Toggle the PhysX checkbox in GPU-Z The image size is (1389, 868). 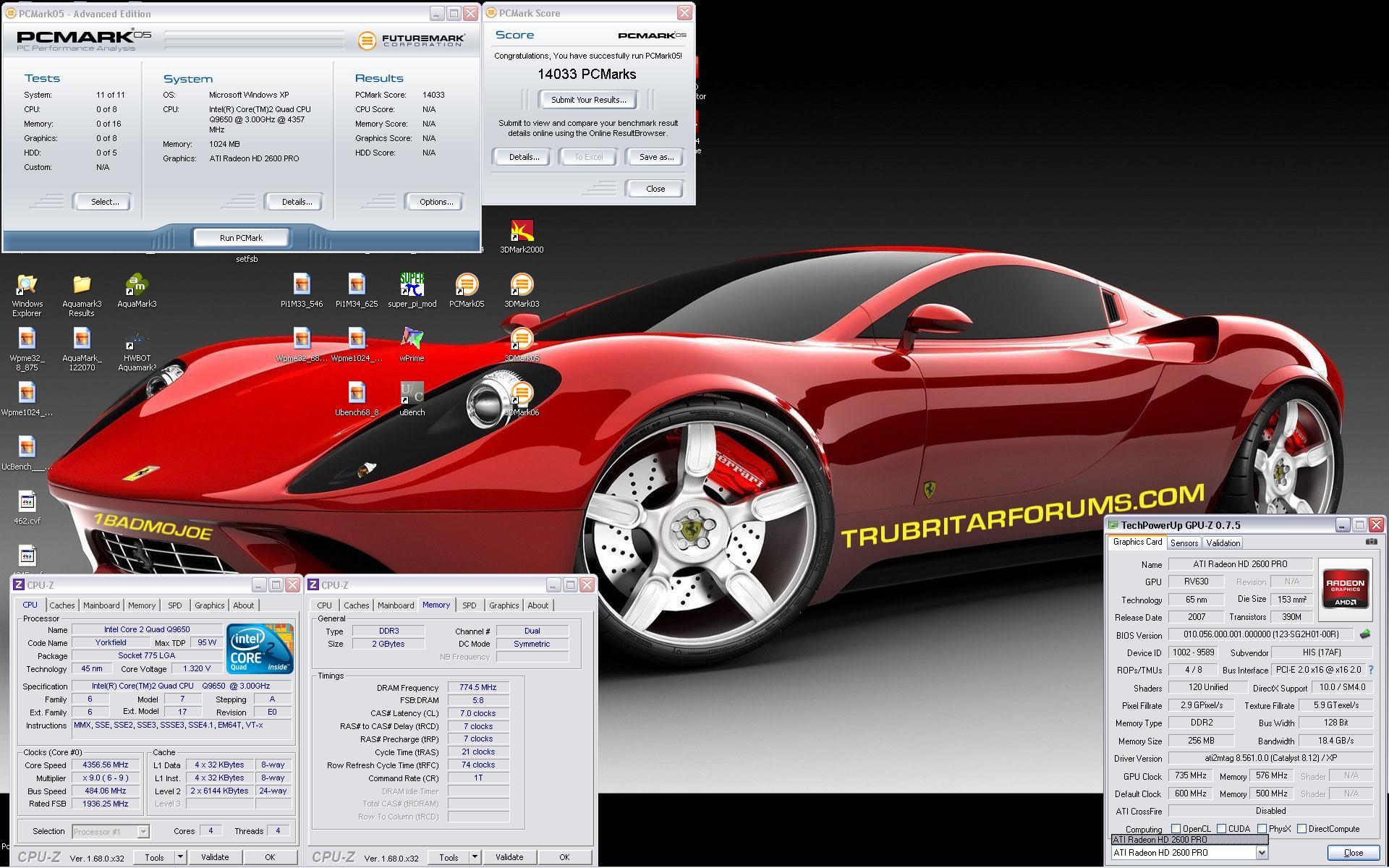(x=1262, y=829)
